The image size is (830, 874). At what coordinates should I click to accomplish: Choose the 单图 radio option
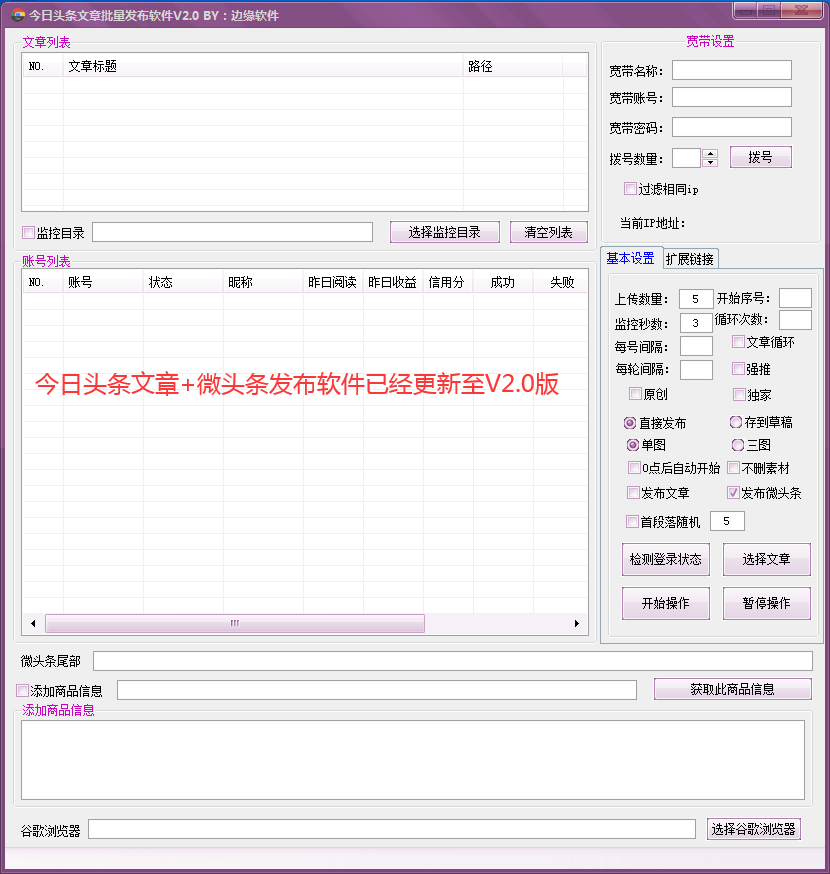(633, 445)
